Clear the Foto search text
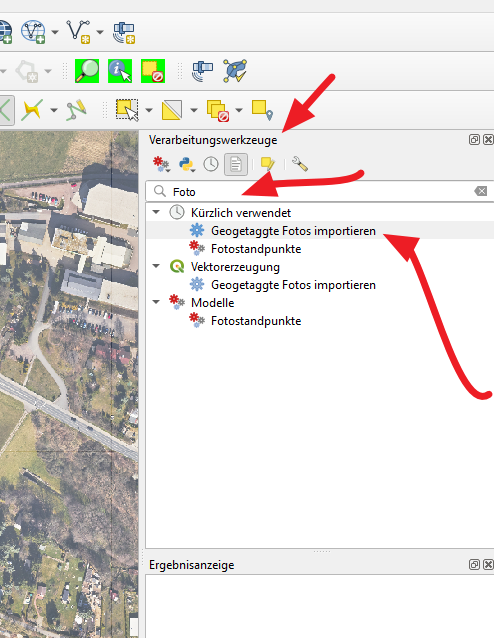This screenshot has height=638, width=494. (481, 191)
